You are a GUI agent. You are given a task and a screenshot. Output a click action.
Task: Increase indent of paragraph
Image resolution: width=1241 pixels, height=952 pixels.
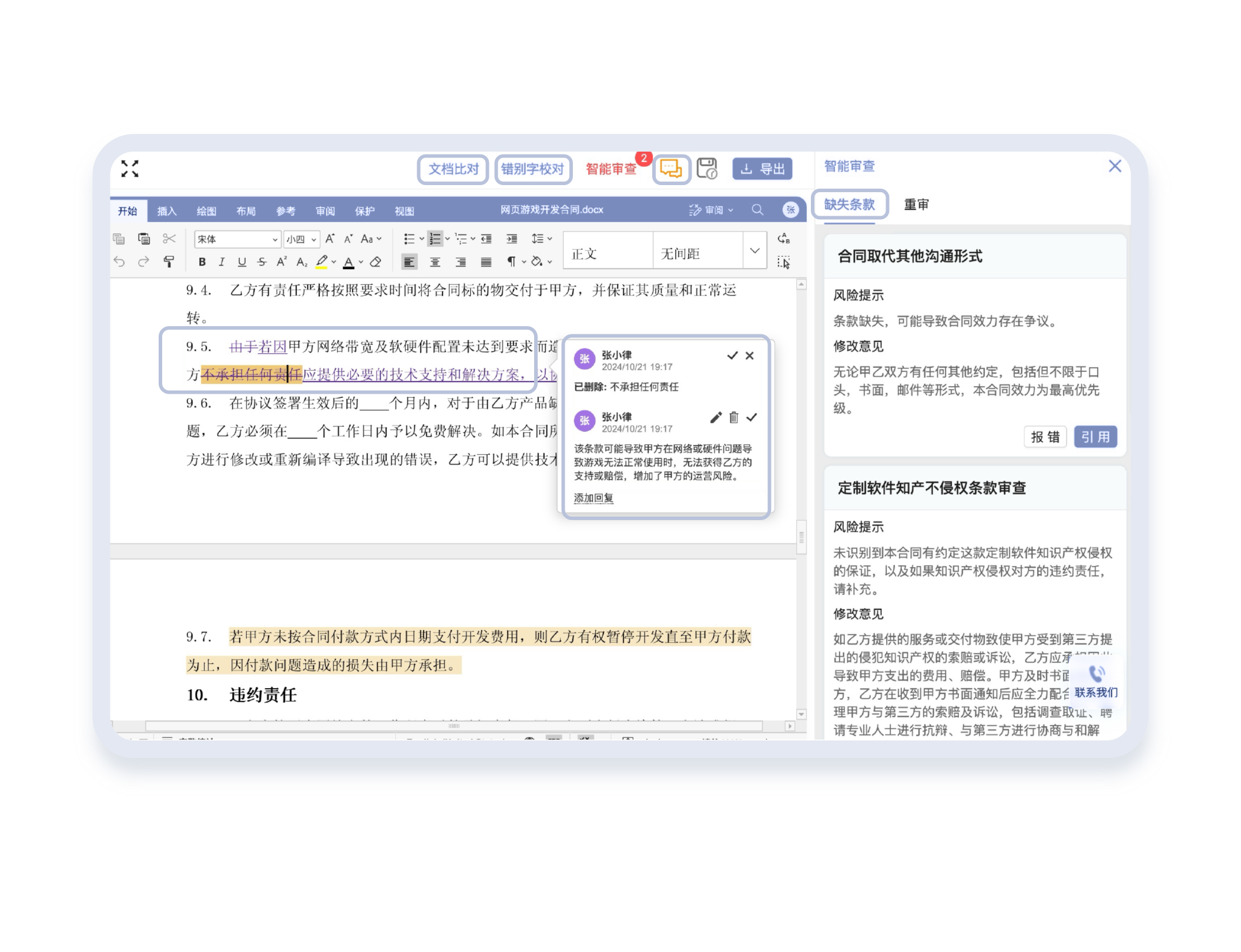[512, 239]
